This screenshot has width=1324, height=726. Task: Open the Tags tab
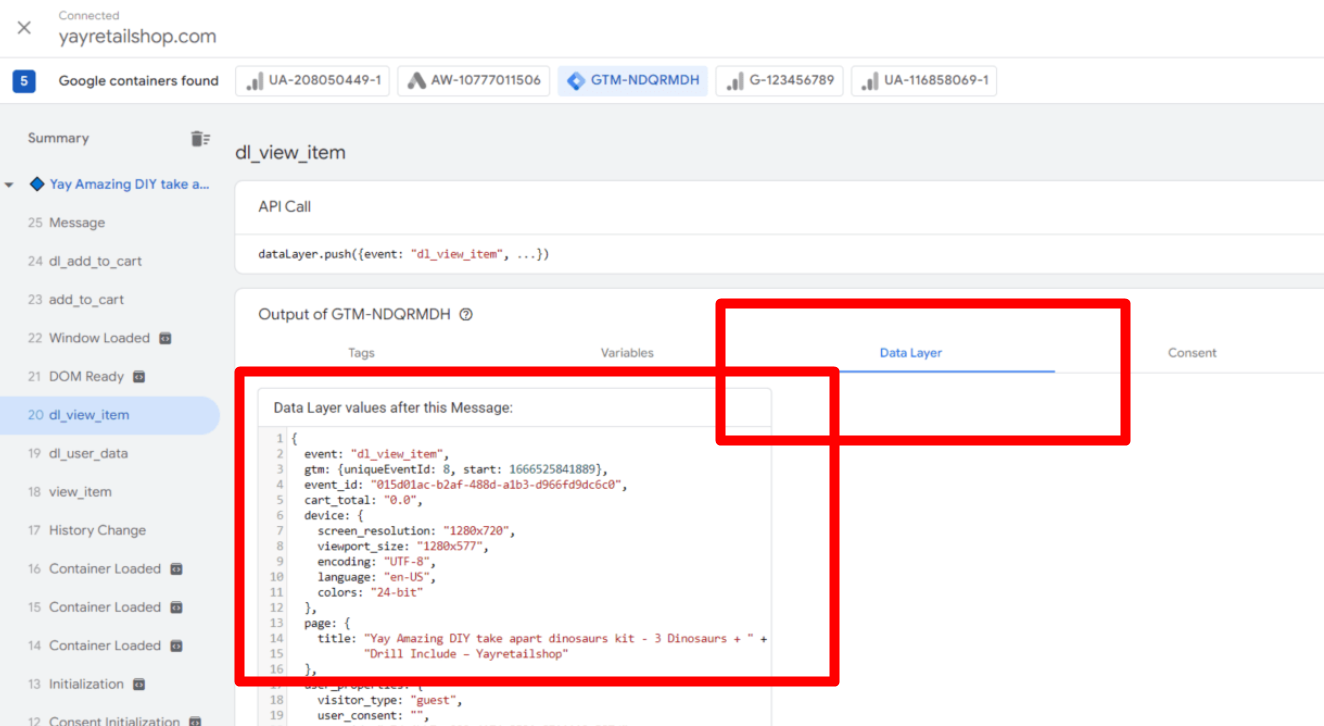pyautogui.click(x=361, y=353)
